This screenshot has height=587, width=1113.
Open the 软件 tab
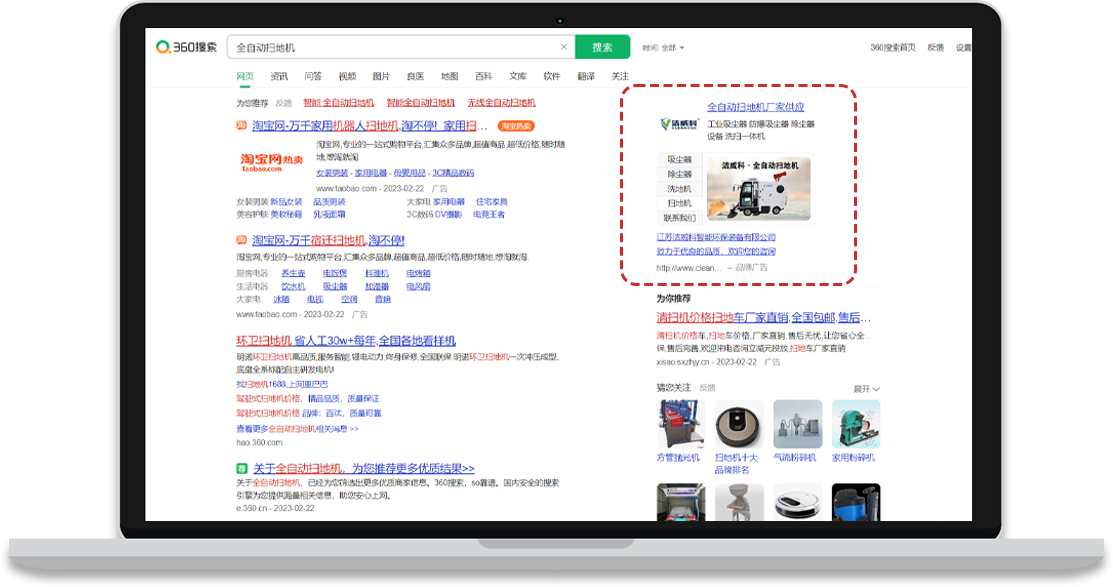click(552, 76)
